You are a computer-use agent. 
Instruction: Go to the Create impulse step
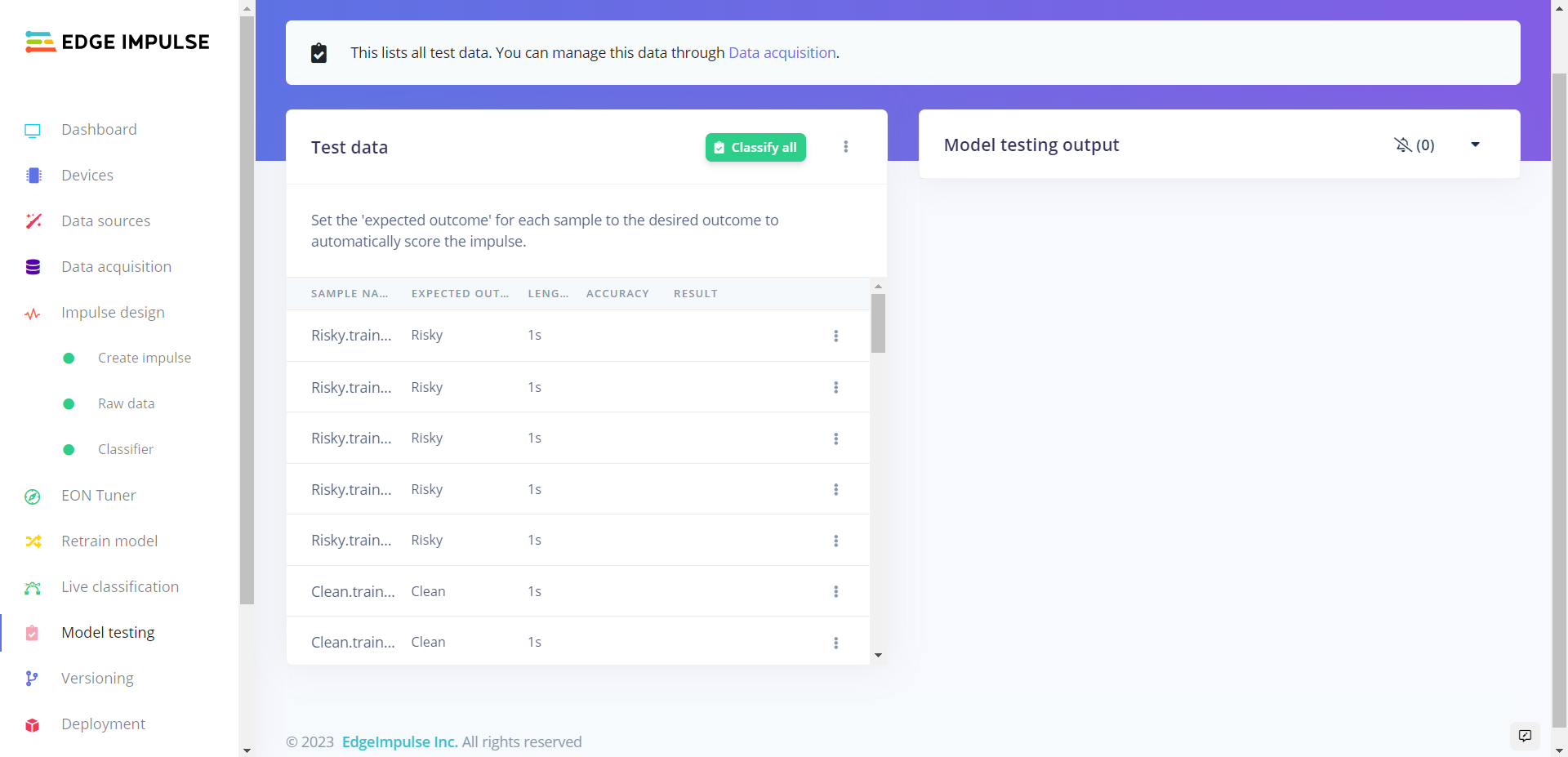pyautogui.click(x=145, y=358)
